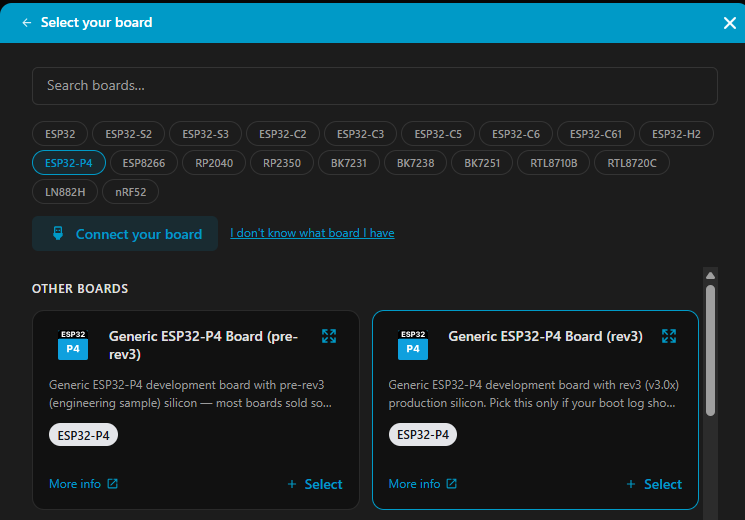Click the ESP32 P4 logo on pre-rev3 card
The image size is (745, 520).
73,345
